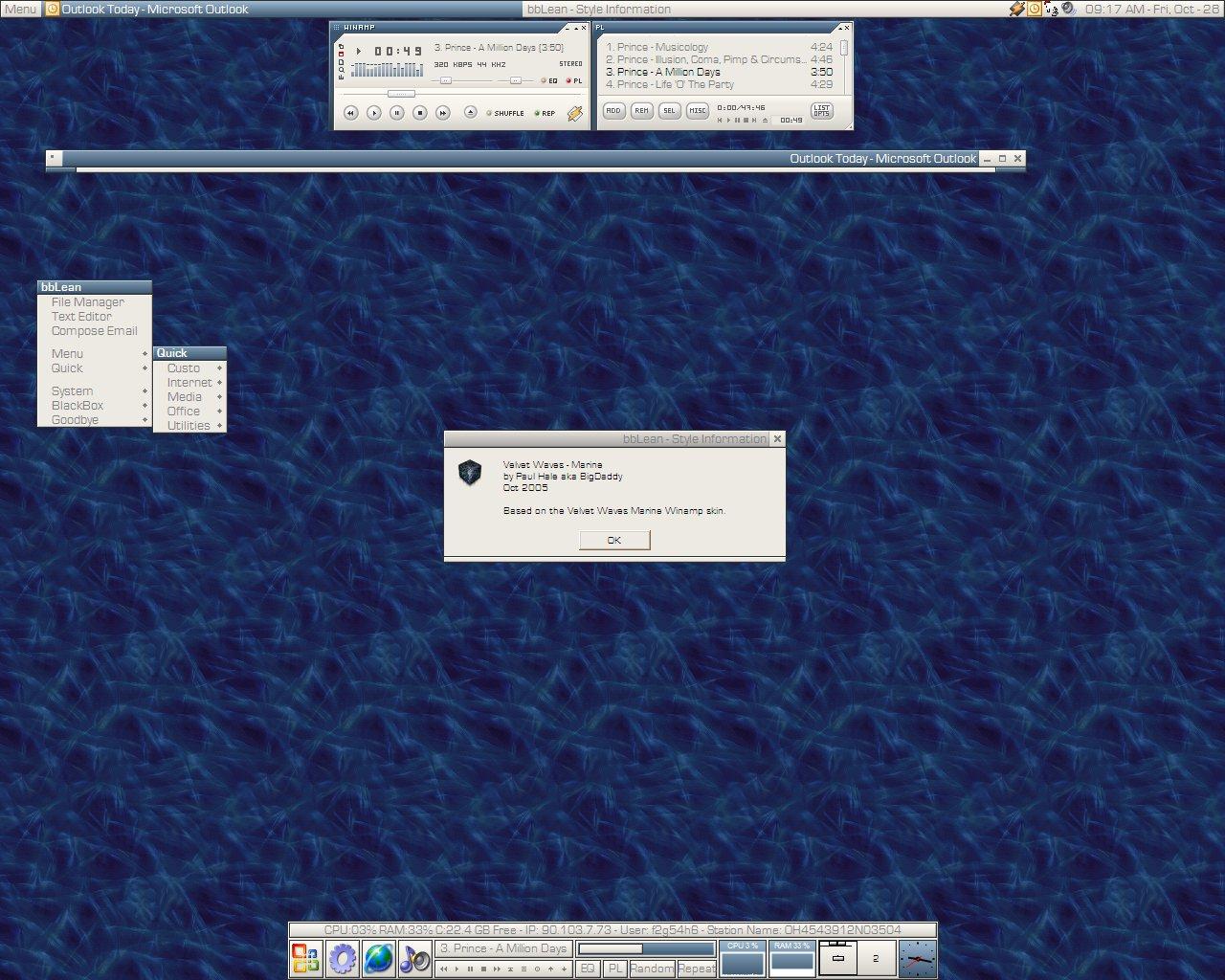
Task: Open the SEL menu in playlist
Action: coord(669,111)
